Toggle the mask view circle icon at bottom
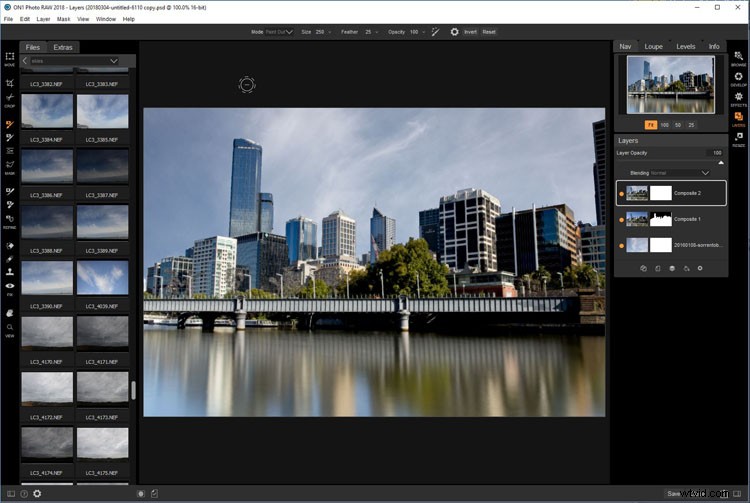The image size is (750, 503). pos(141,493)
